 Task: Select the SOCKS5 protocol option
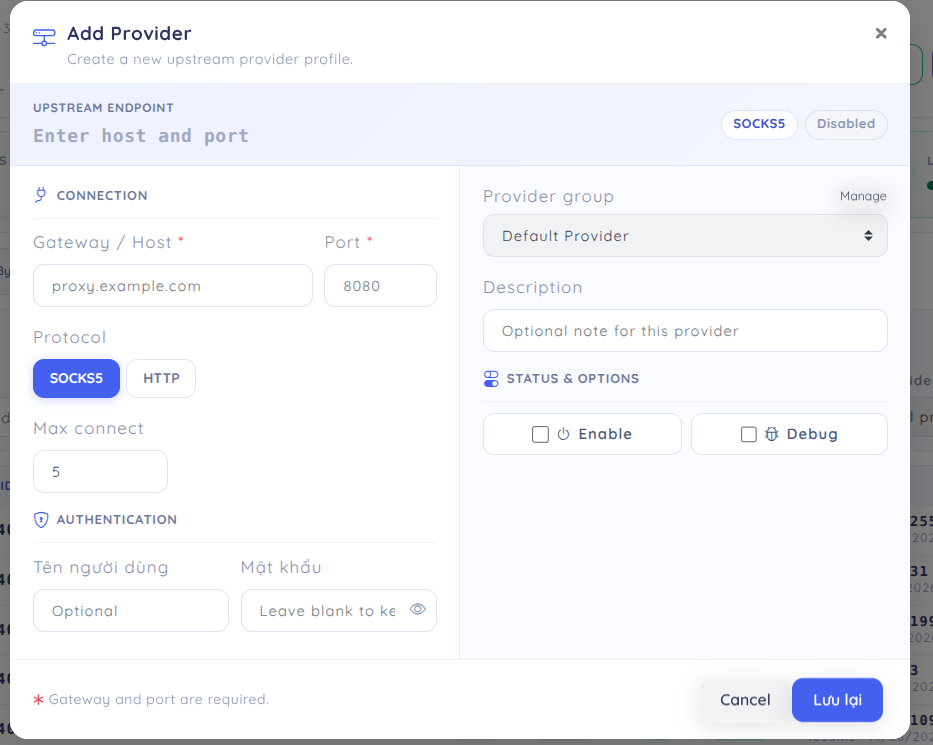tap(76, 378)
